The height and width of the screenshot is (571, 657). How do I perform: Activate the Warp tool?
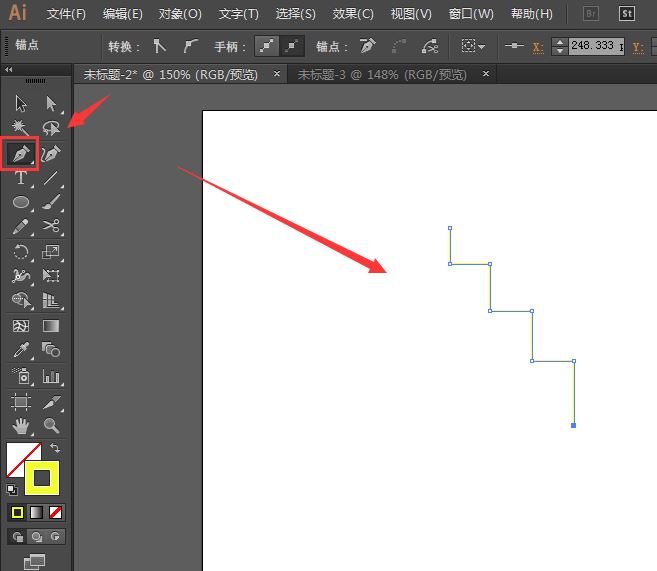click(21, 276)
